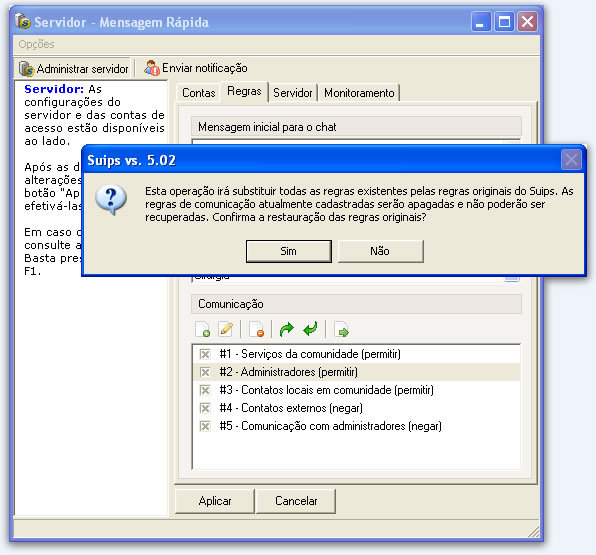The height and width of the screenshot is (555, 596).
Task: Click the Não button in the dialog
Action: [x=380, y=251]
